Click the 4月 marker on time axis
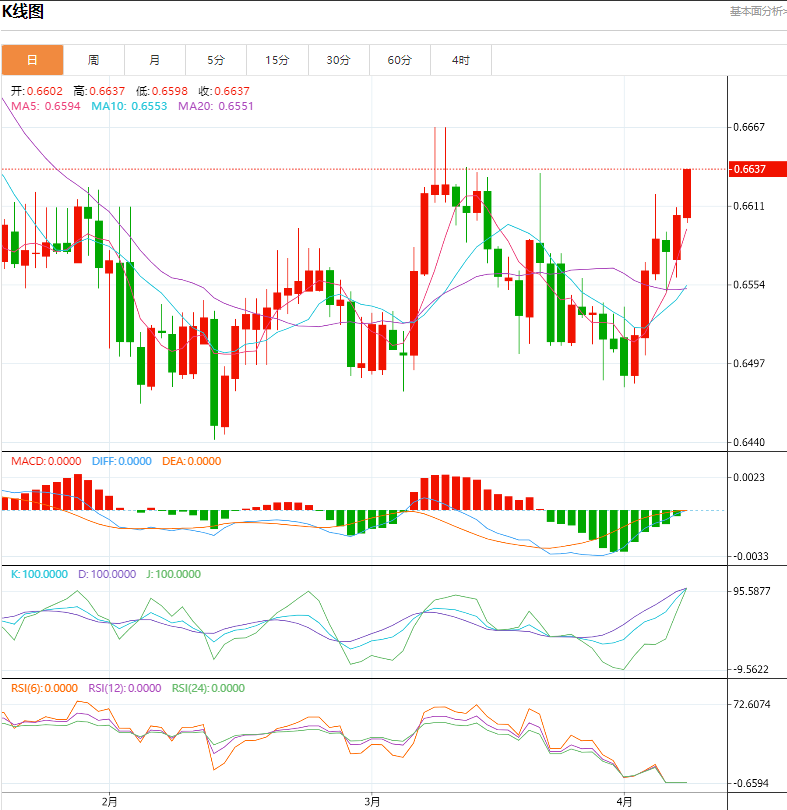787x810 pixels. click(624, 801)
